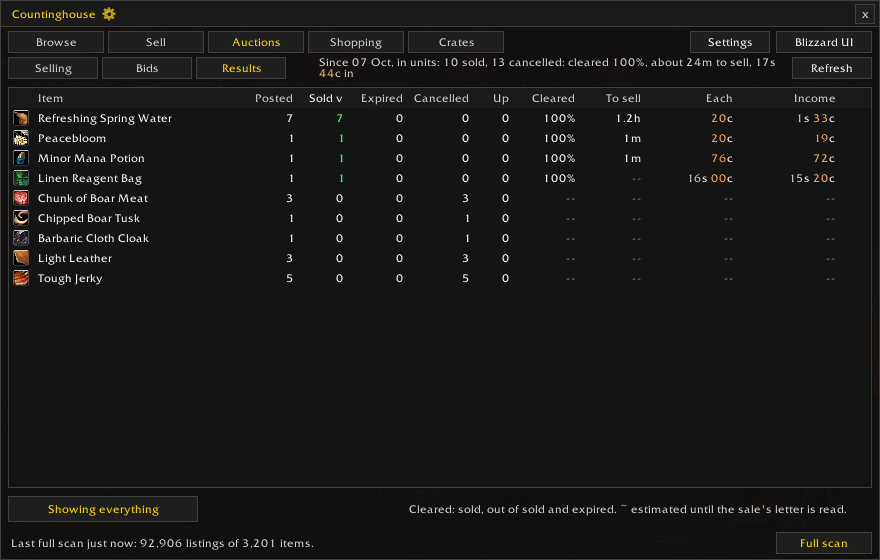The width and height of the screenshot is (880, 560).
Task: Select the Barbaric Cloth Cloak name
Action: (x=93, y=238)
